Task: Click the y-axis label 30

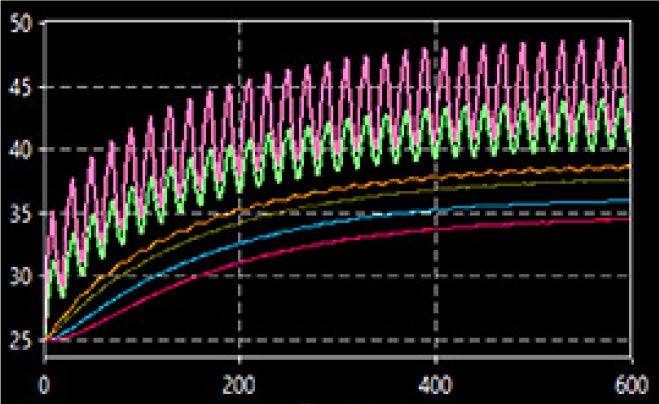Action: 20,276
